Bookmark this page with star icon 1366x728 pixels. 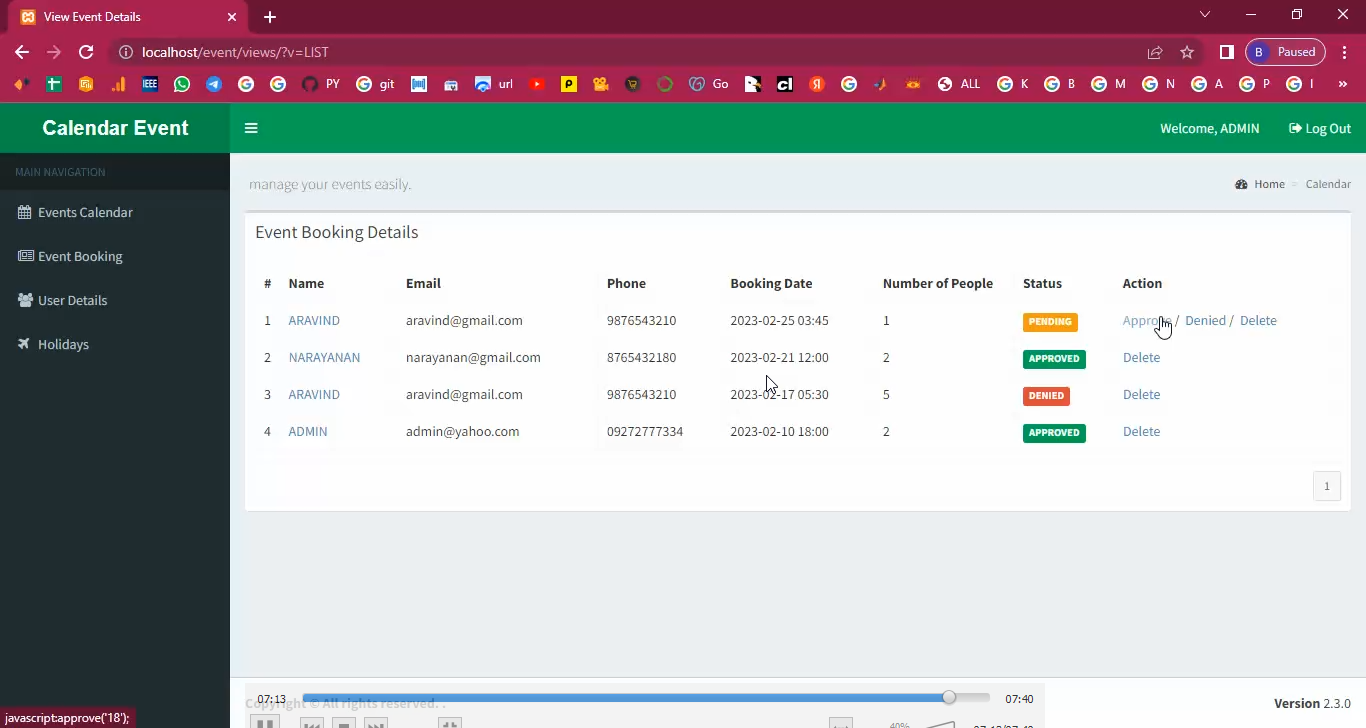click(x=1187, y=52)
